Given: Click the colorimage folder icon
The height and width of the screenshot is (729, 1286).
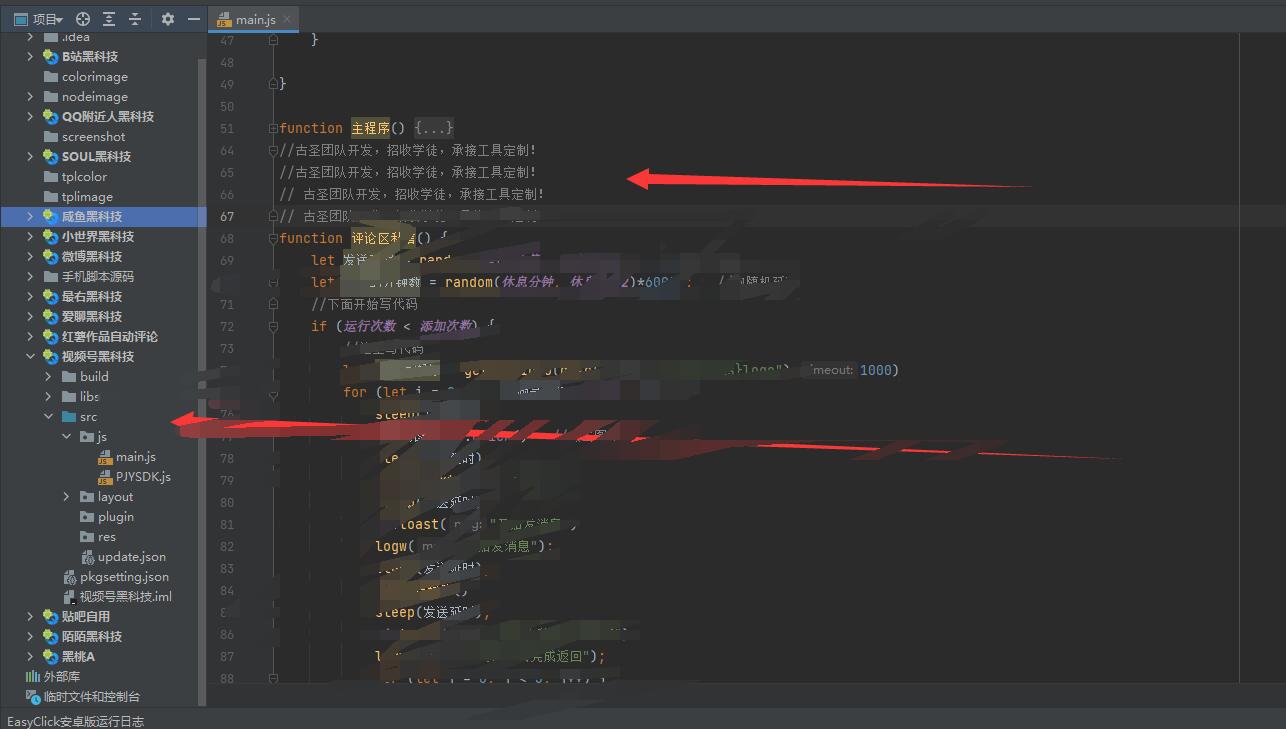Looking at the screenshot, I should (x=51, y=77).
